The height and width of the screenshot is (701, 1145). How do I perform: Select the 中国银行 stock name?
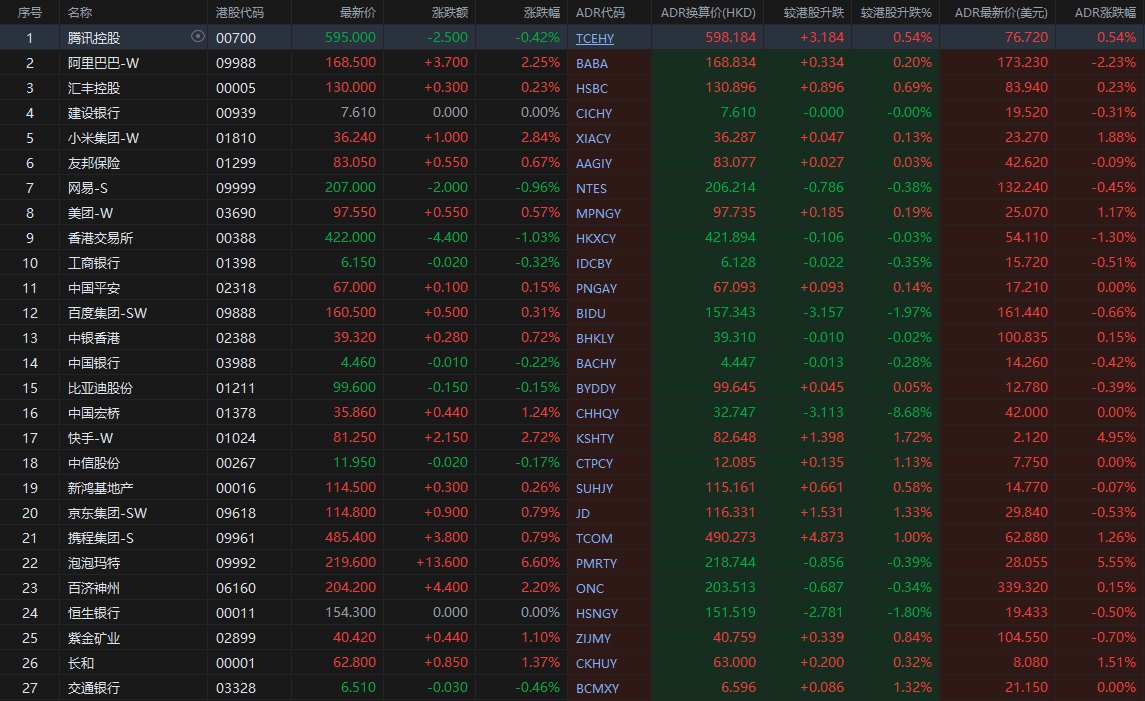[93, 363]
